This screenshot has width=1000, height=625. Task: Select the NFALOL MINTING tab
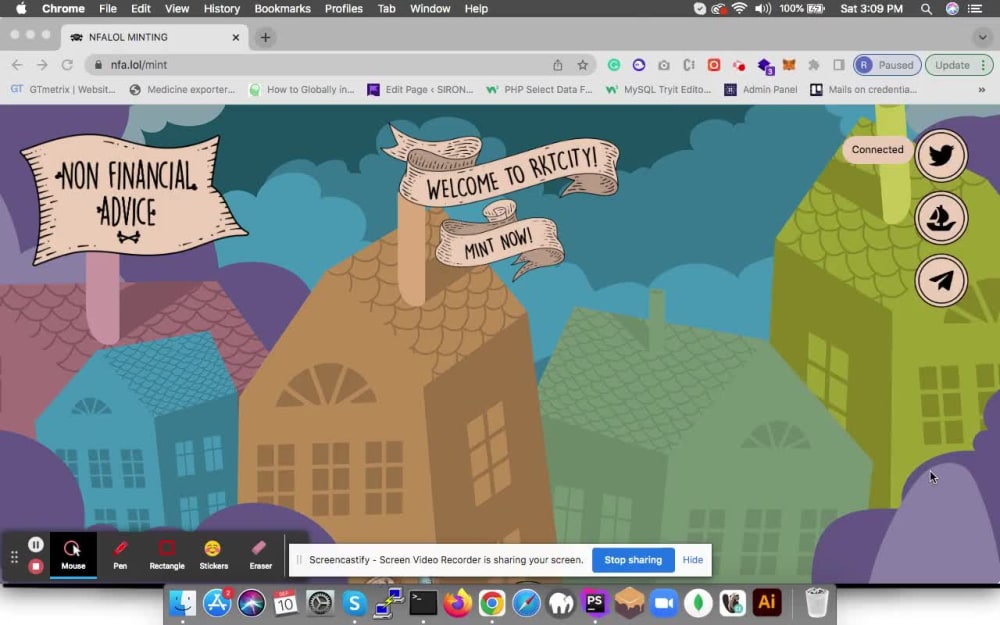(x=153, y=38)
